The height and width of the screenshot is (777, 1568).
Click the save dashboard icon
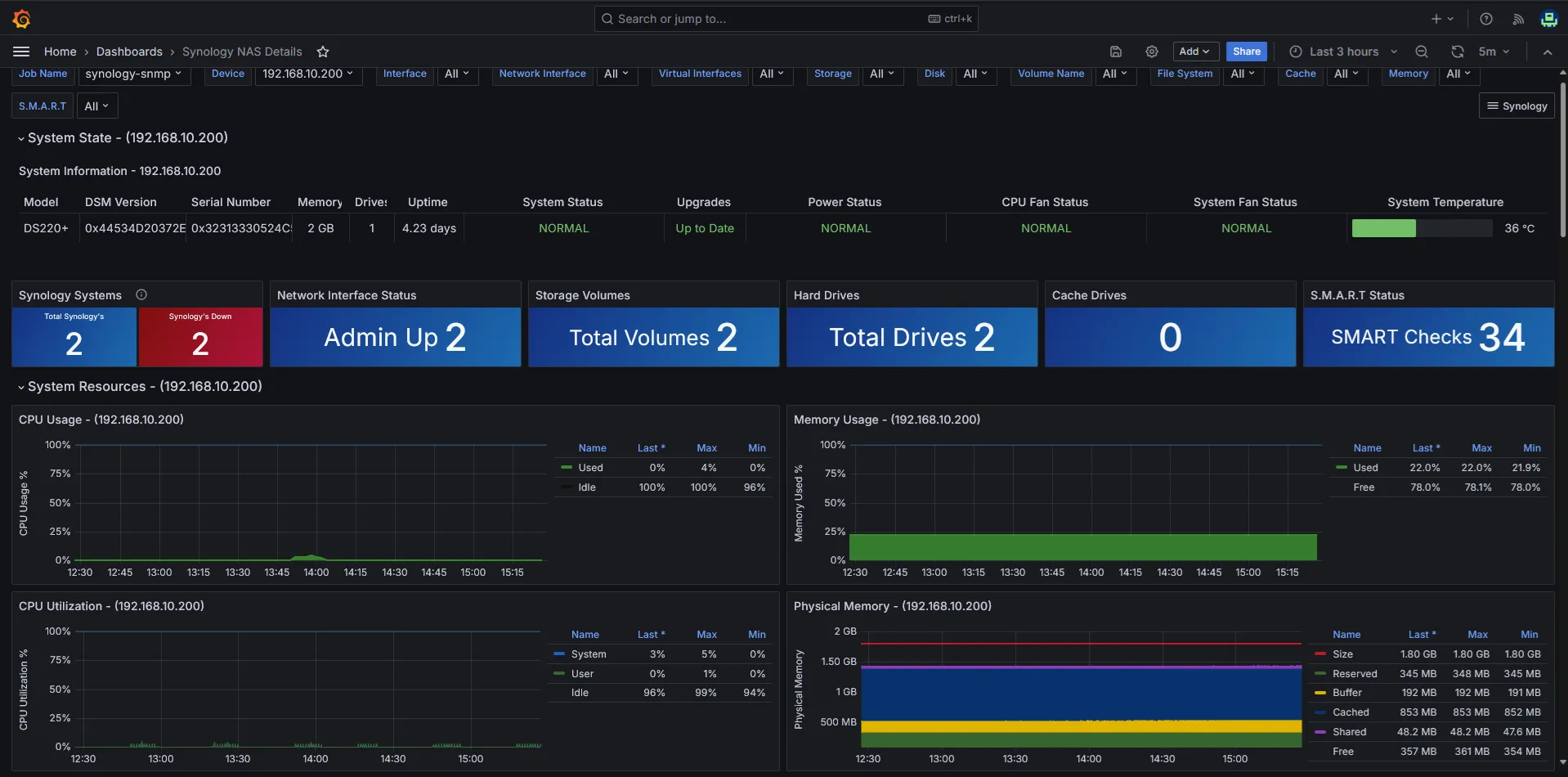[1115, 52]
